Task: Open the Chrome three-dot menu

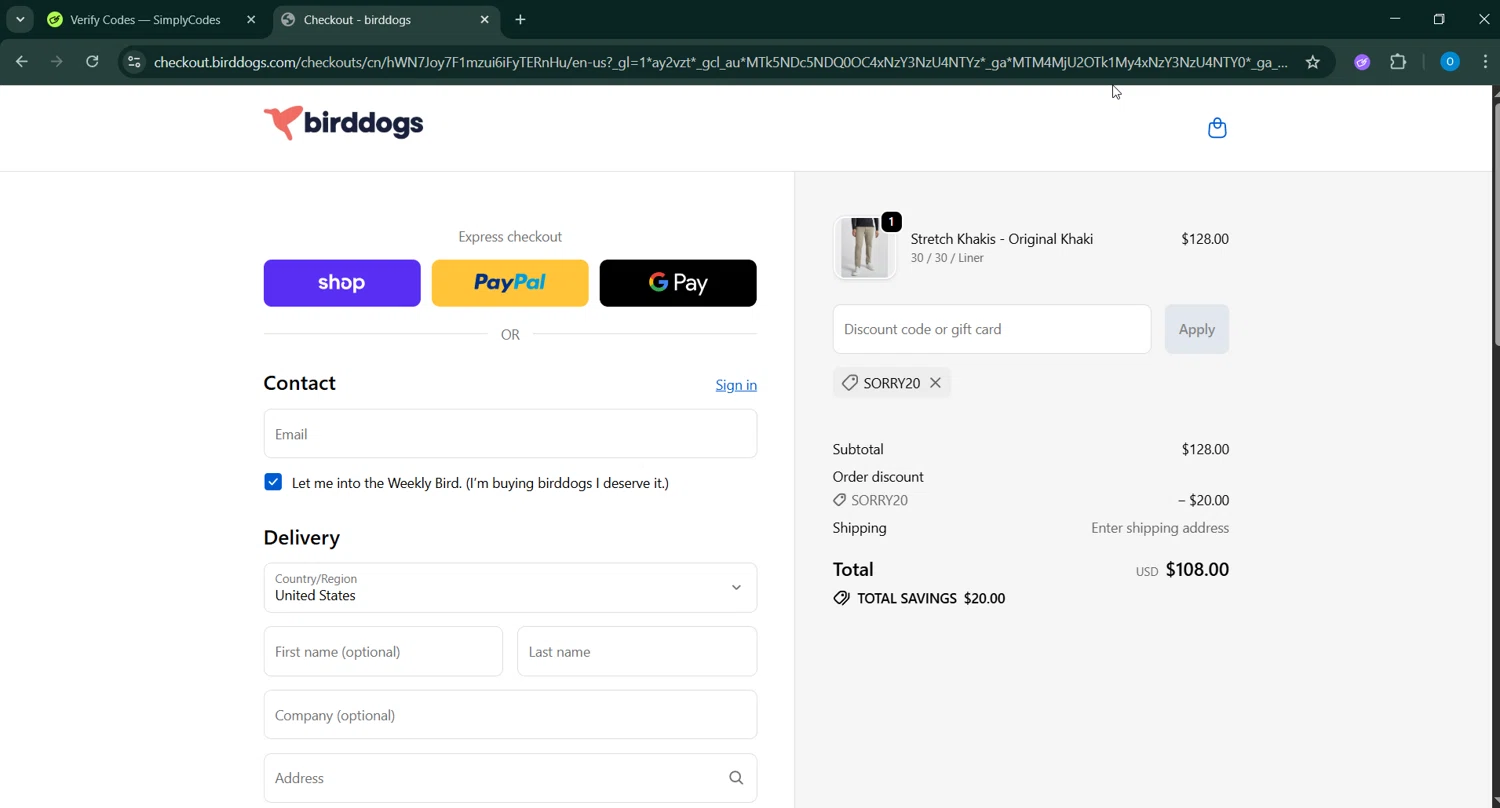Action: point(1485,62)
